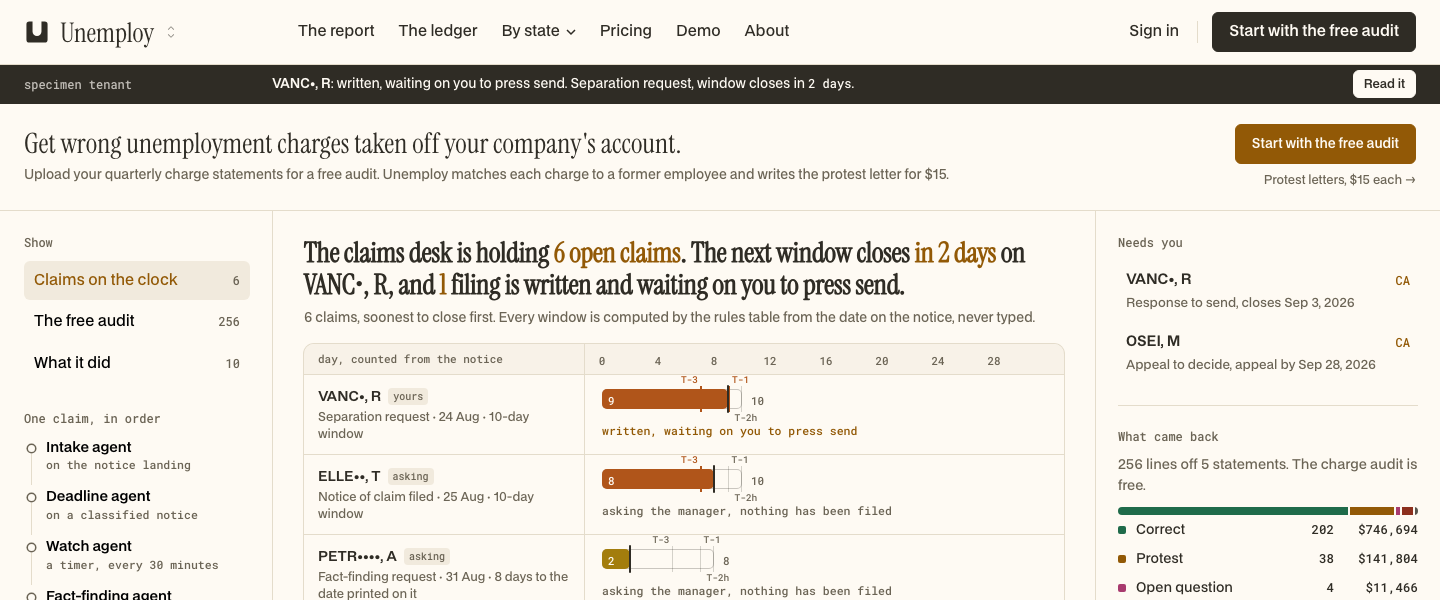Image resolution: width=1440 pixels, height=600 pixels.
Task: Click OSEI, M under Needs you
Action: [1267, 352]
